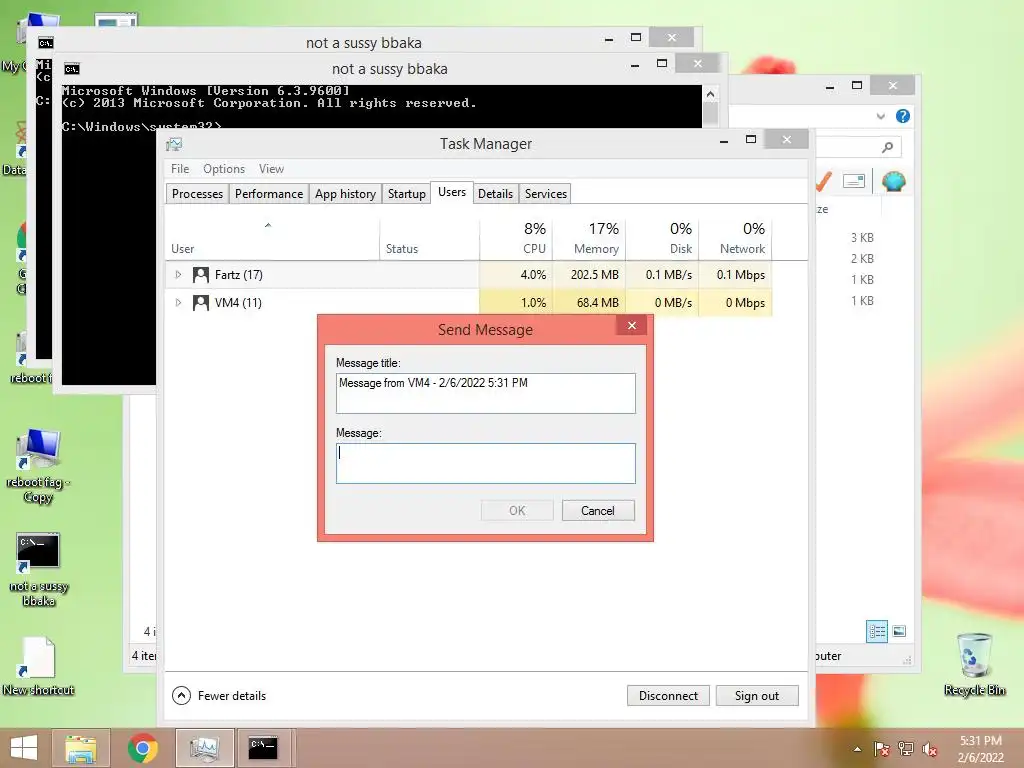Click the front command prompt title icon
The image size is (1024, 768).
[x=72, y=69]
